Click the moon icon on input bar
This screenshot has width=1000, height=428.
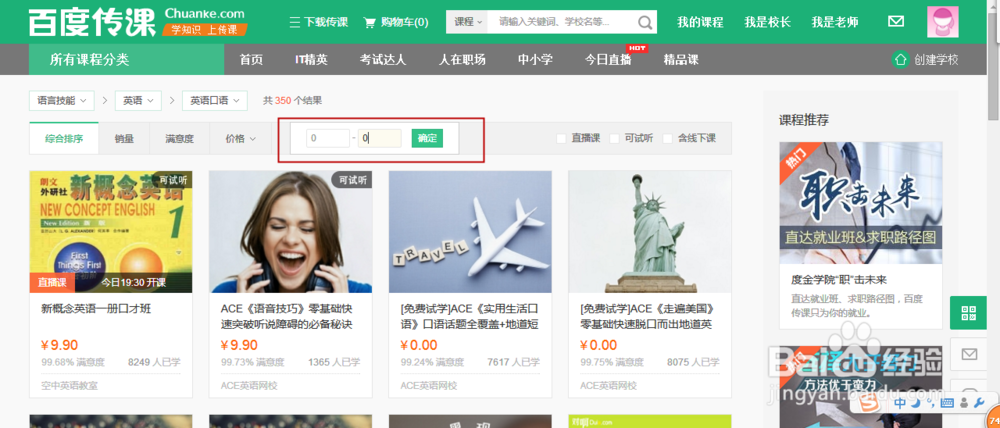click(914, 403)
